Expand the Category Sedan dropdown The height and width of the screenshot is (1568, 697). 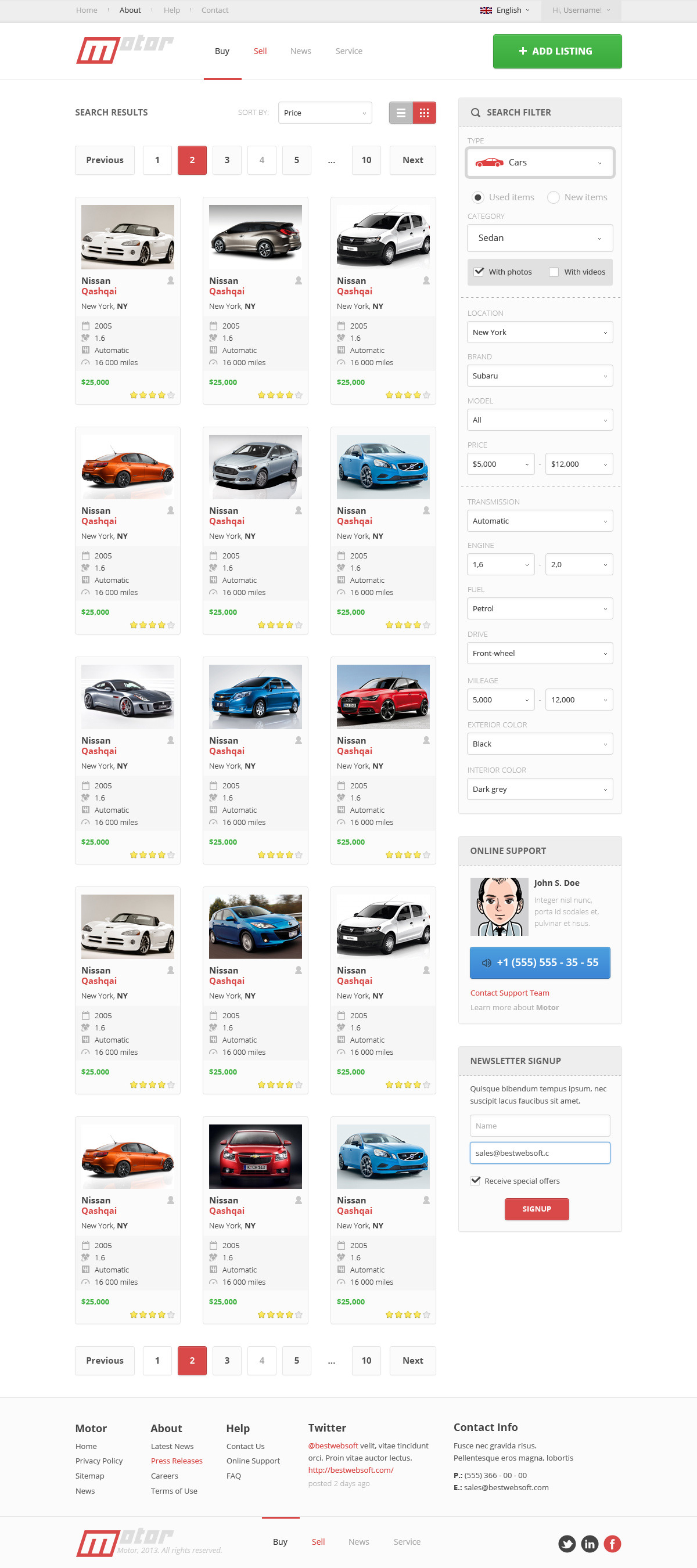pos(540,238)
